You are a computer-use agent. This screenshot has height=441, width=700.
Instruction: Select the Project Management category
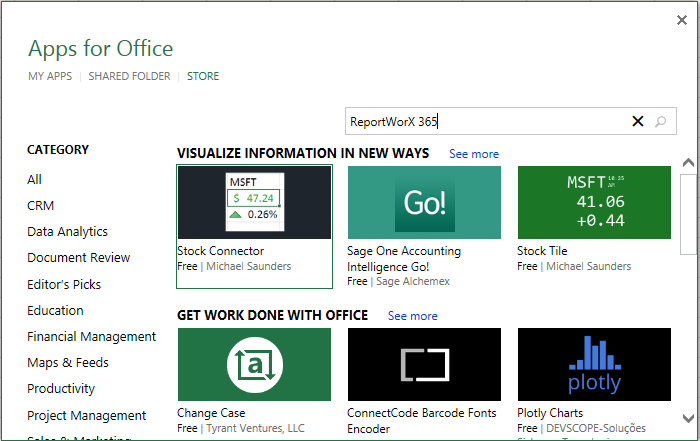click(87, 416)
